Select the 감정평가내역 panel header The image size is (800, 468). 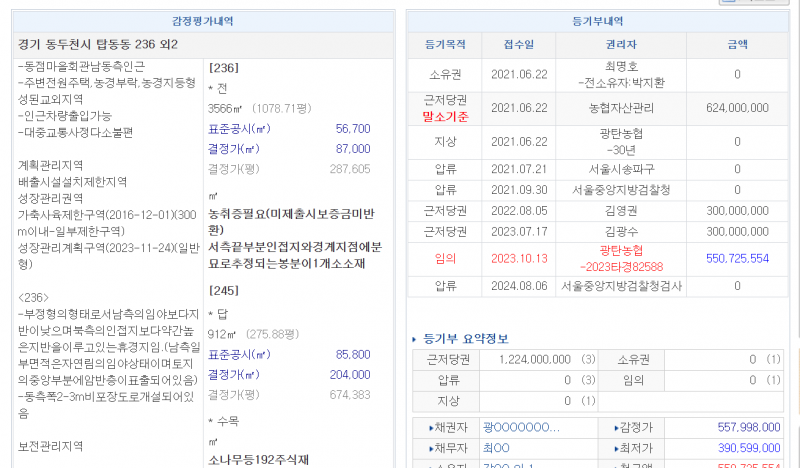click(x=203, y=21)
